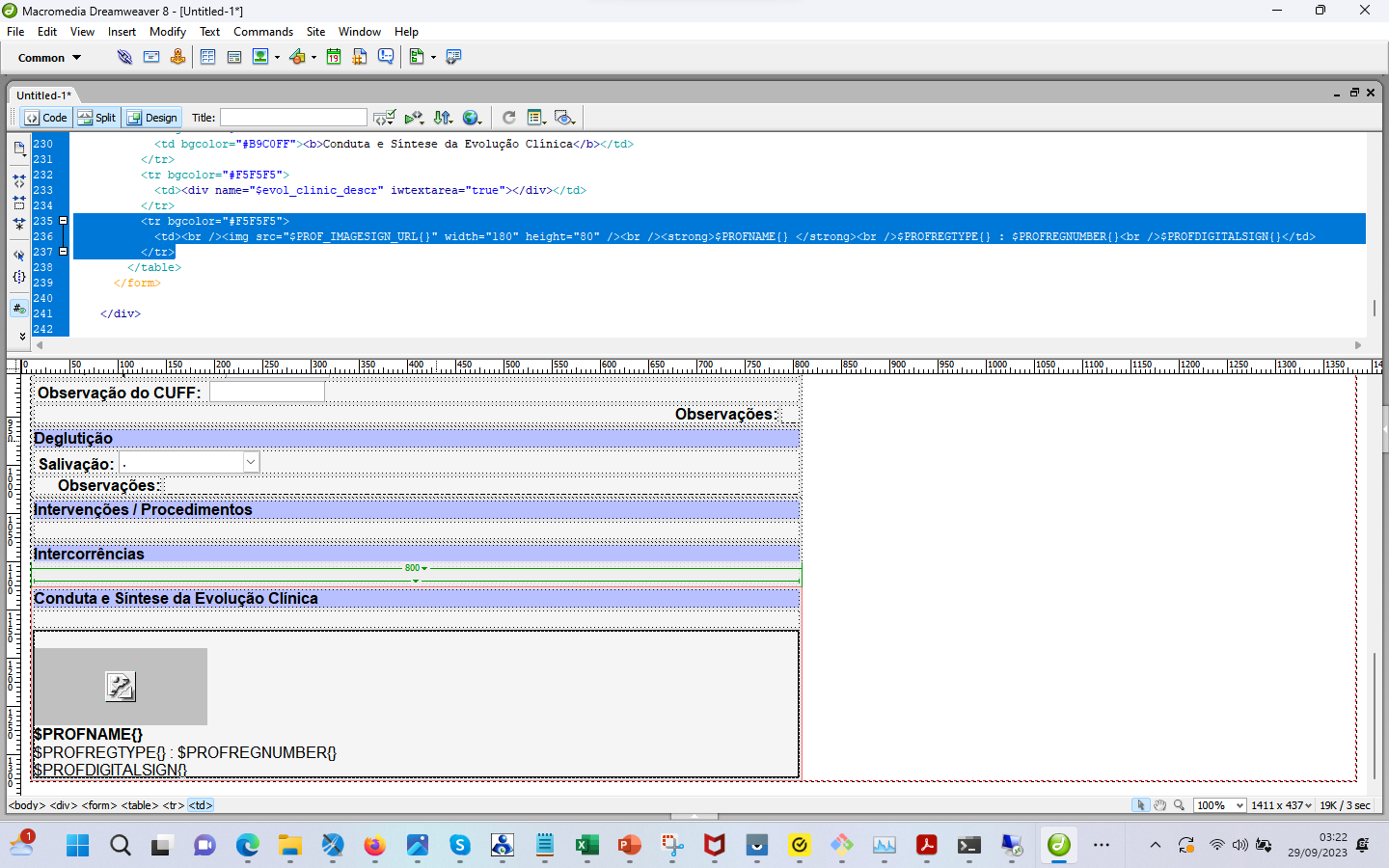Open the Common insert category dropdown
The image size is (1389, 868).
(49, 58)
